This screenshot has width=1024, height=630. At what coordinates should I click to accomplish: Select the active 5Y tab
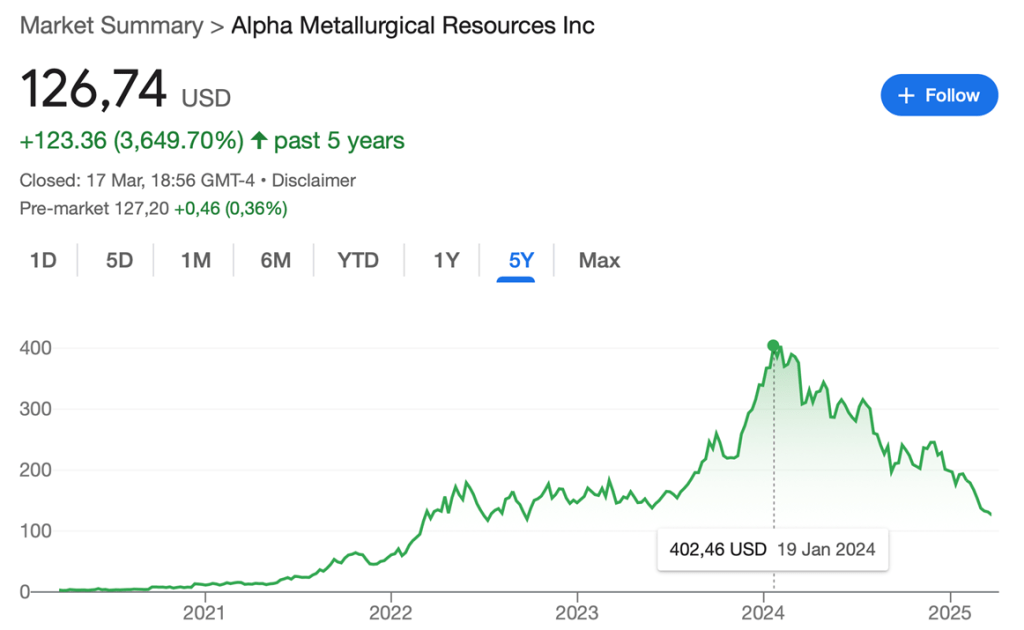tap(521, 260)
